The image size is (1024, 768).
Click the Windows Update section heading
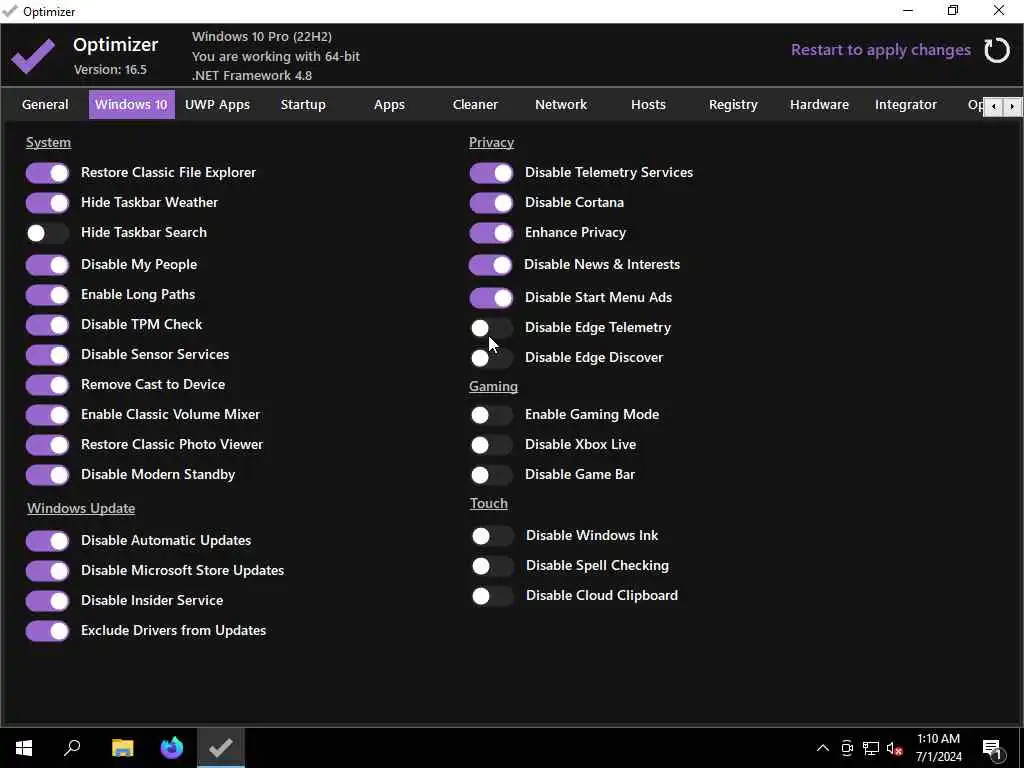(81, 508)
